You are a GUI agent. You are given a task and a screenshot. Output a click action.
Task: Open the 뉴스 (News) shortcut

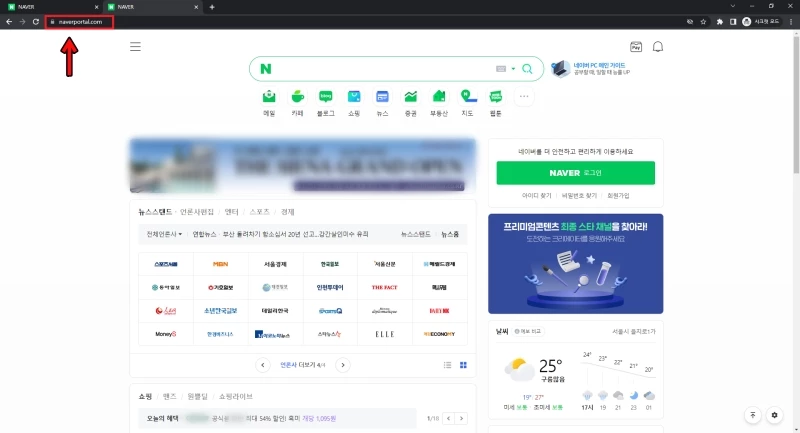pyautogui.click(x=382, y=103)
